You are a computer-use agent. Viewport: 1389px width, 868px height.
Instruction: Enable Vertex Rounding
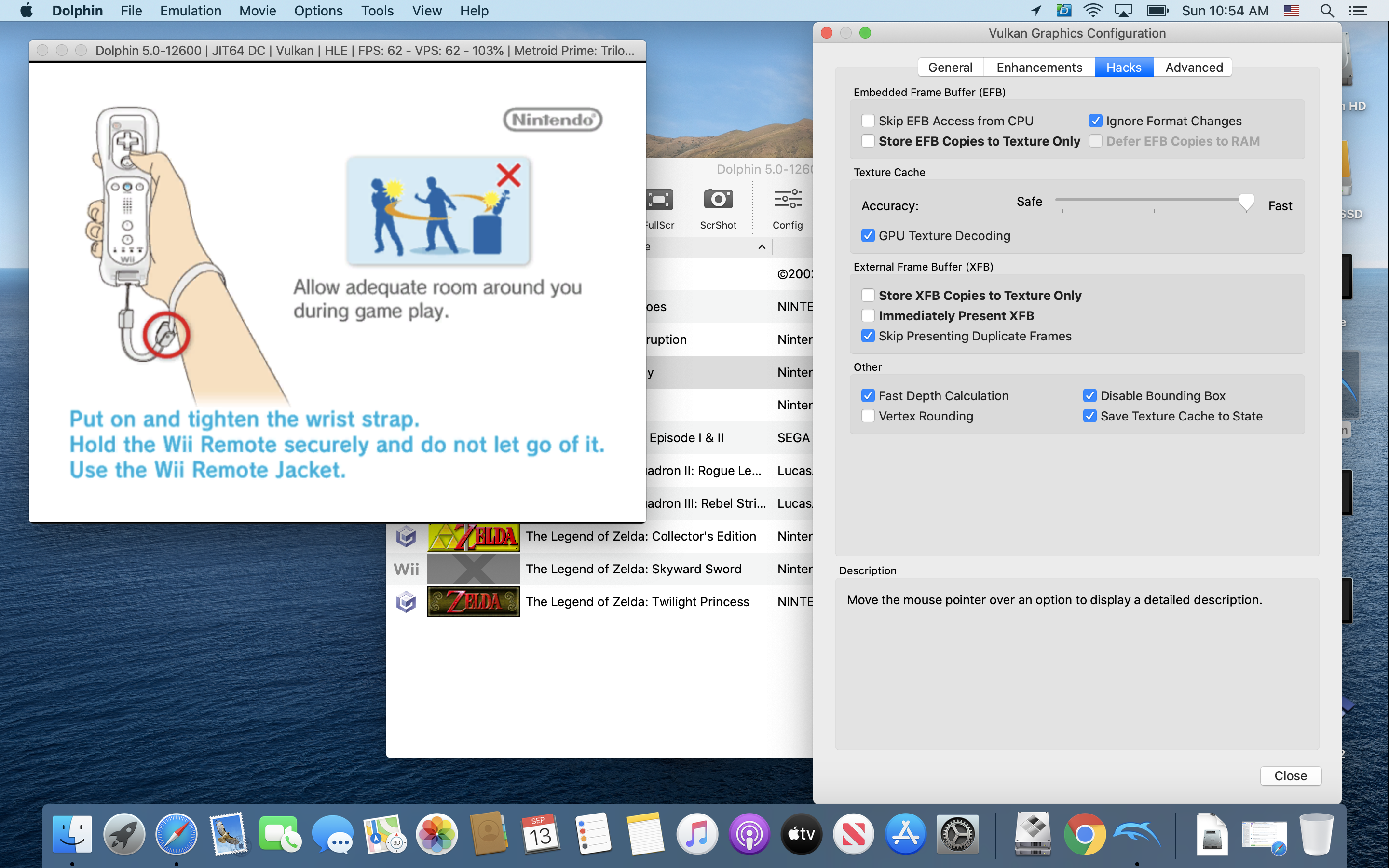point(869,416)
